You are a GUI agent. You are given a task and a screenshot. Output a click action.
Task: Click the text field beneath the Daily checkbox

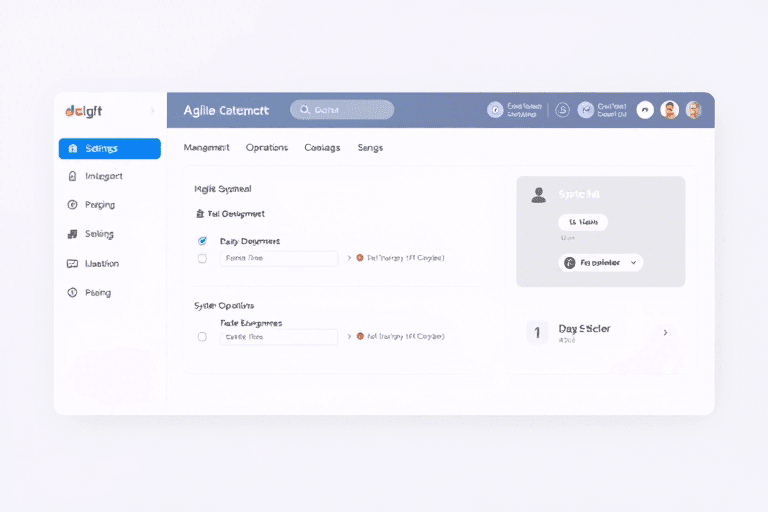(x=278, y=258)
